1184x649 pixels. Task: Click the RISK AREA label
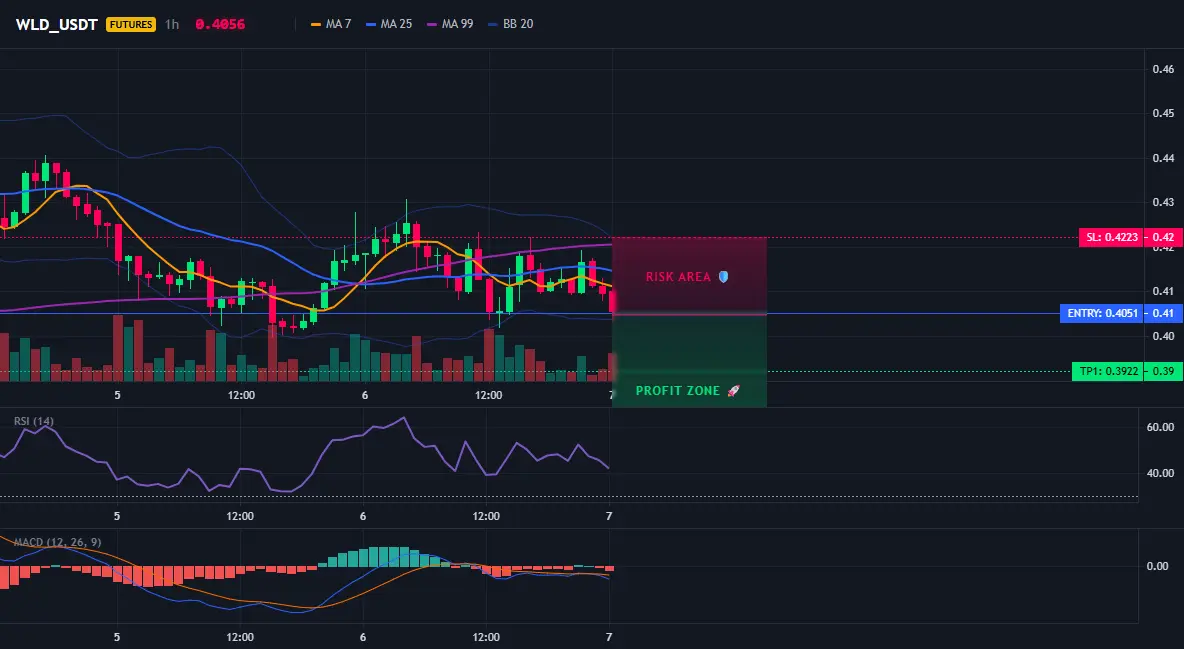(678, 277)
